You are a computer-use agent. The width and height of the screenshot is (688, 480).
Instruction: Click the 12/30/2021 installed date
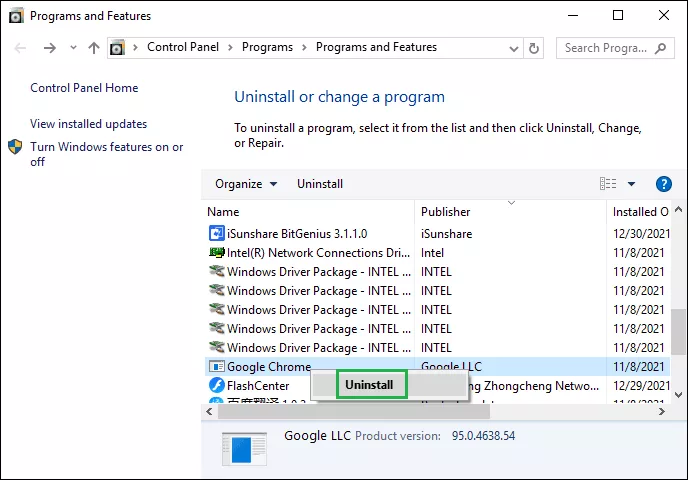[641, 233]
